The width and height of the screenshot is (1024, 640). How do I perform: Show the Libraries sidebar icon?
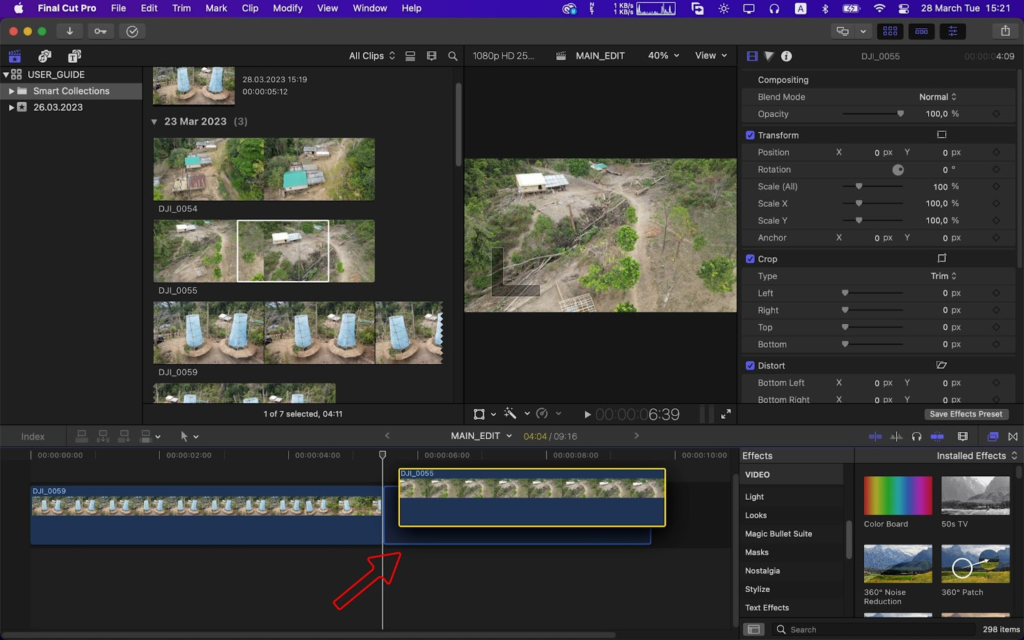coord(15,56)
